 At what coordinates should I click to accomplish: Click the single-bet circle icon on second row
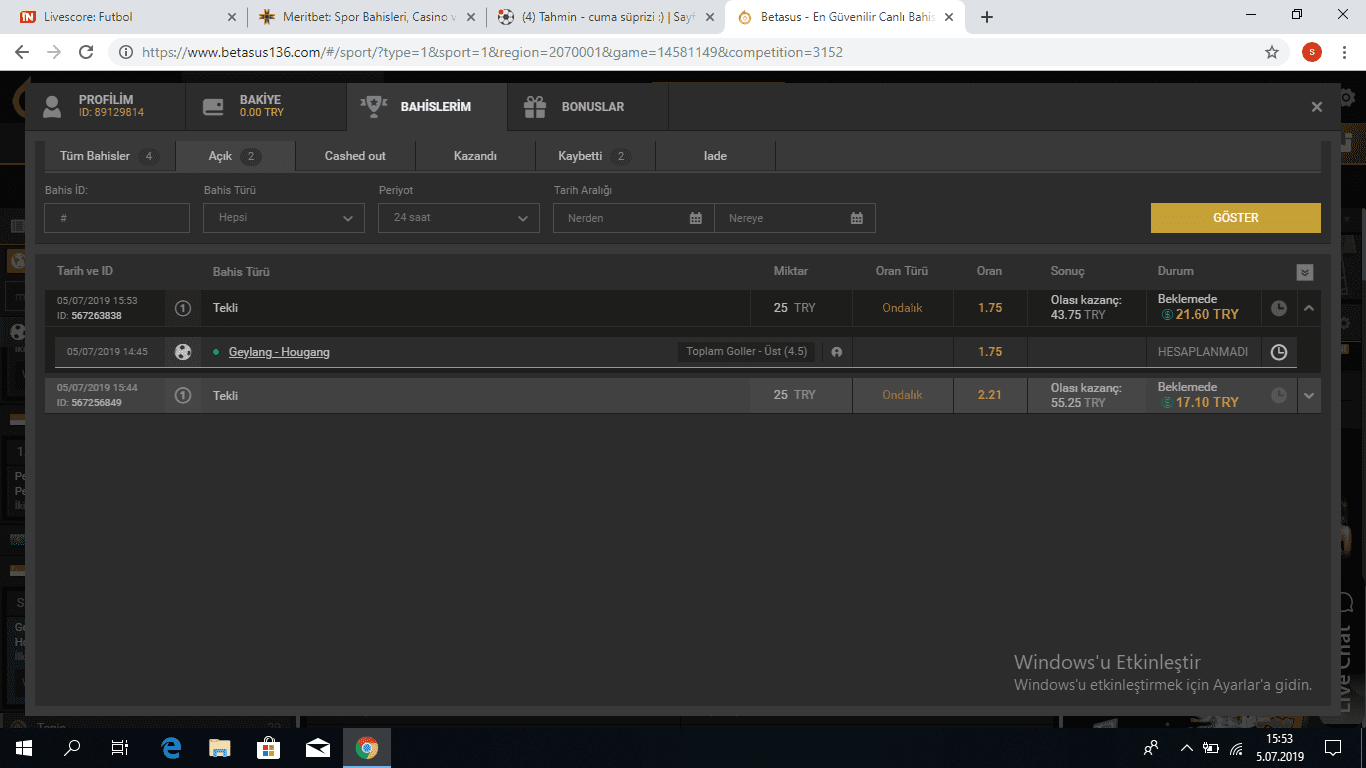pyautogui.click(x=183, y=395)
